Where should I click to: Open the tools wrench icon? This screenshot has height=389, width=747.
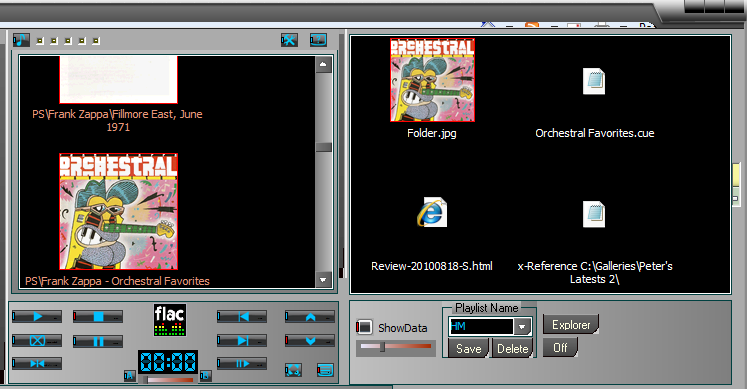(x=289, y=40)
